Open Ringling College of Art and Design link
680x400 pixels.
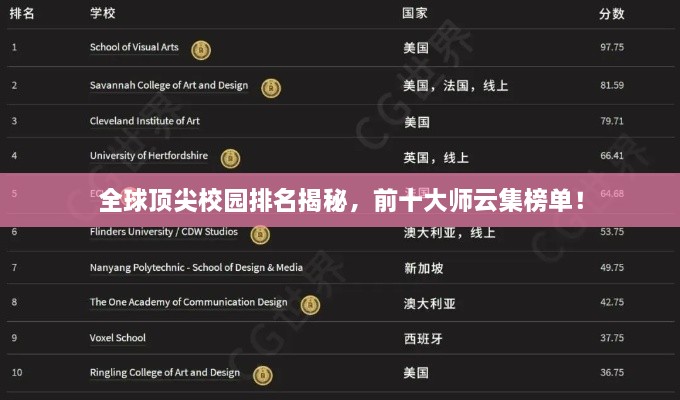(164, 373)
